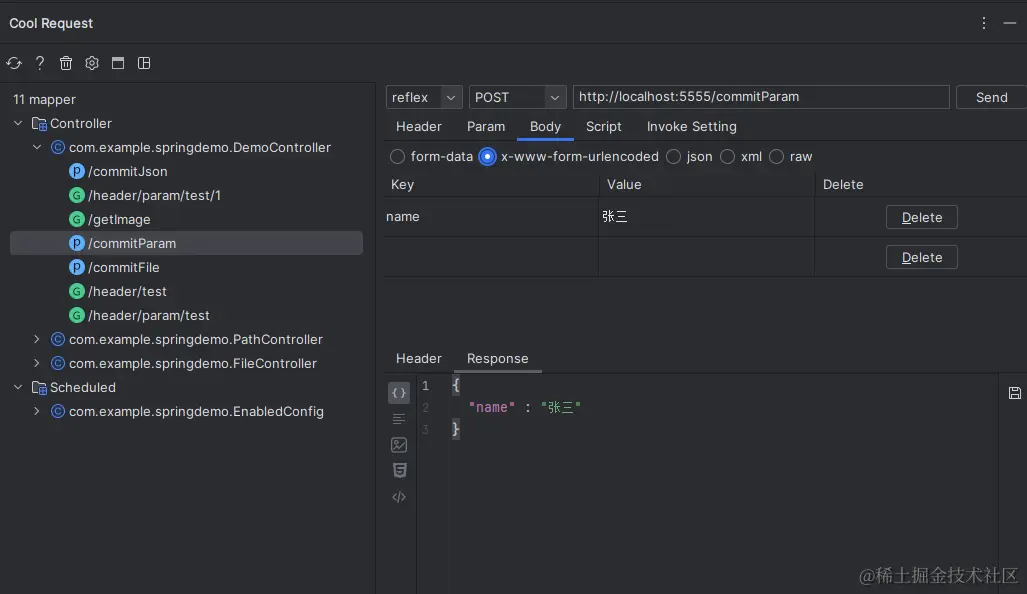Click the save response floppy disk icon
This screenshot has height=594, width=1027.
pyautogui.click(x=1014, y=393)
